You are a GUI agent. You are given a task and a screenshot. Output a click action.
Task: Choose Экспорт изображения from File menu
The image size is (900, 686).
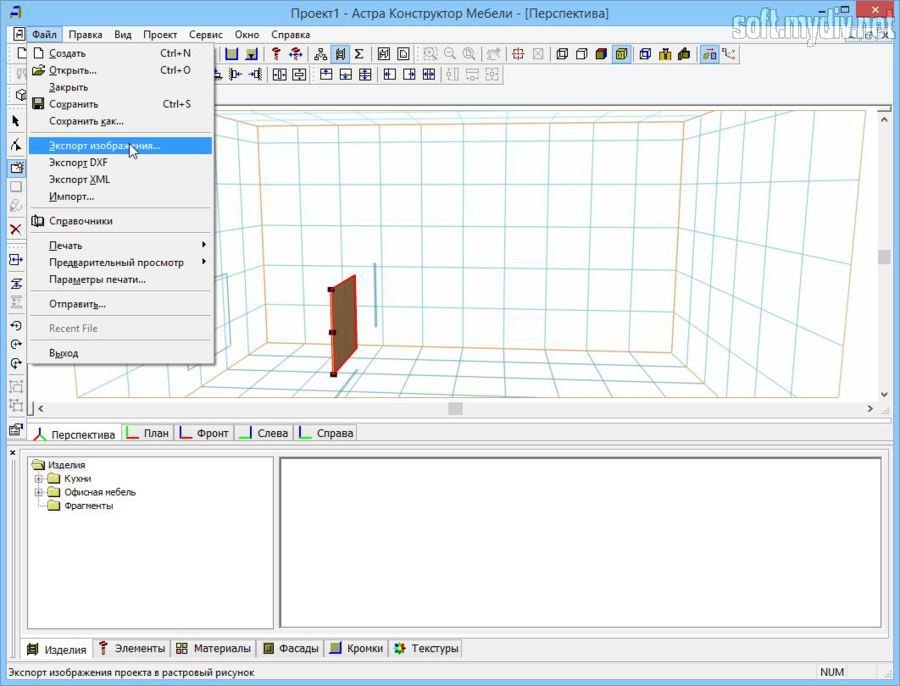(x=104, y=146)
